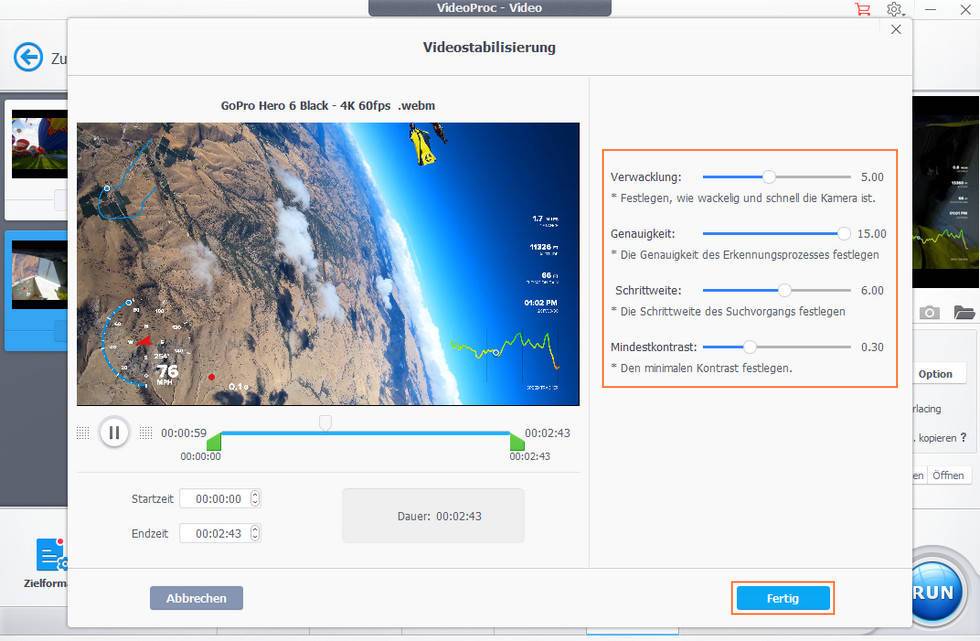This screenshot has width=980, height=641.
Task: Click the GoPro Hero 6 Black file title
Action: (328, 106)
